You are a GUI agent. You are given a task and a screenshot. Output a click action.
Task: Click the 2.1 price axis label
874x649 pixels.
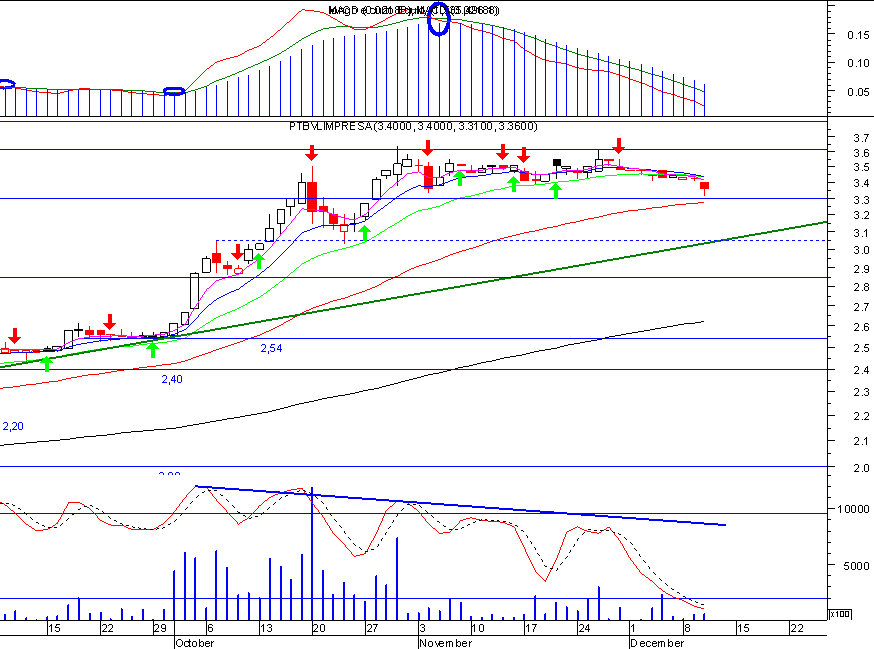861,441
